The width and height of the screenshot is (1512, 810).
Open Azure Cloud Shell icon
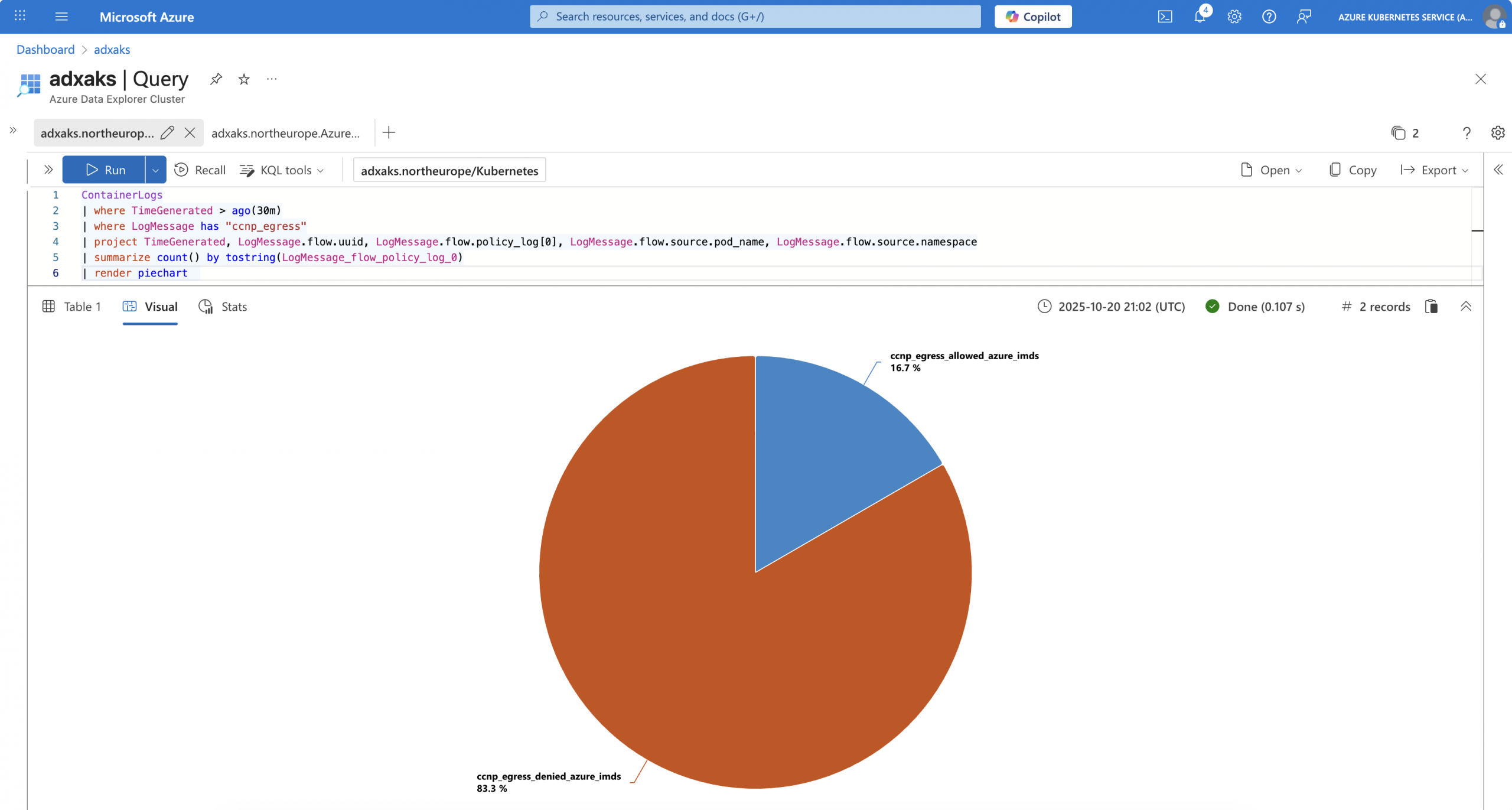tap(1165, 17)
